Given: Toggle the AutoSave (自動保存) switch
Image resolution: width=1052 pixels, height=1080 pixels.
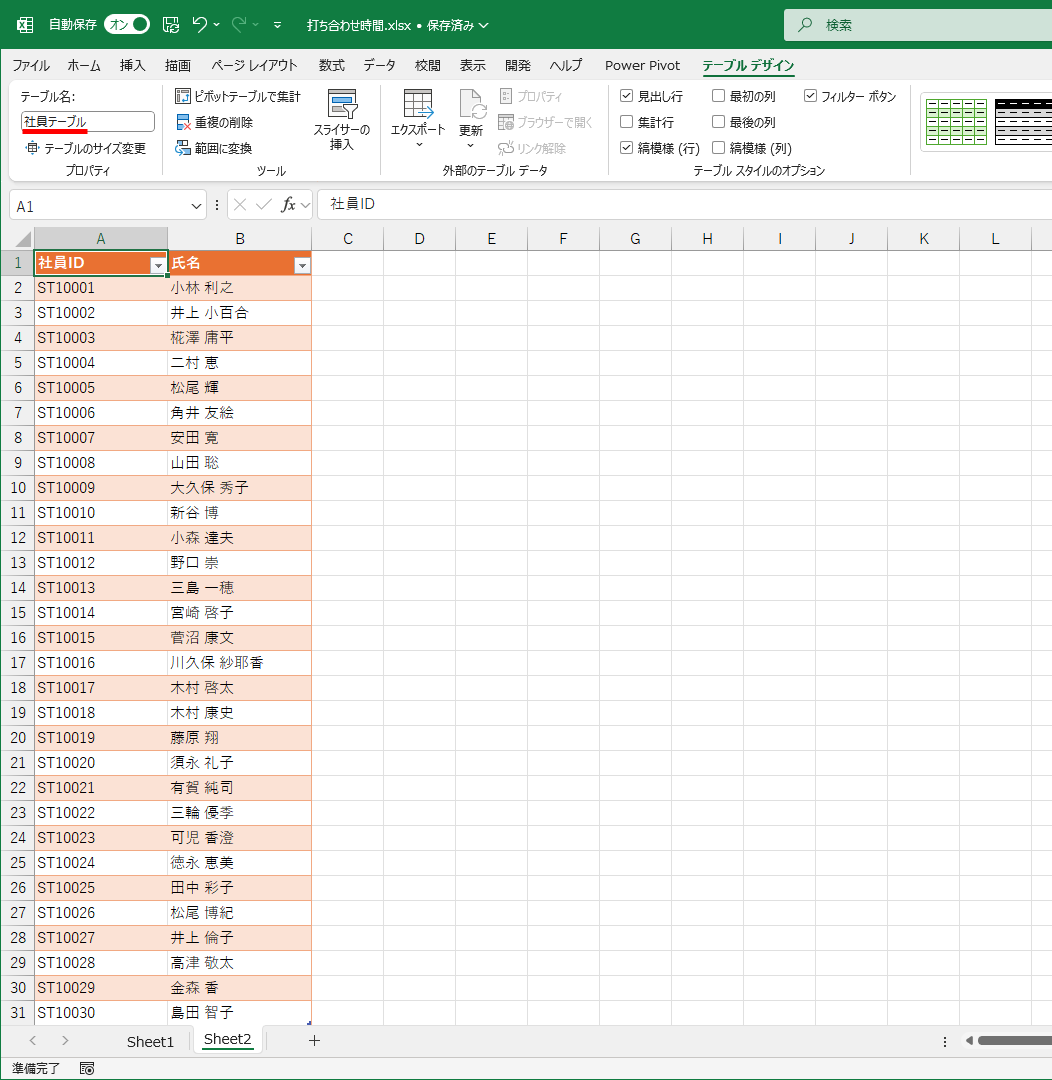Looking at the screenshot, I should (x=127, y=25).
